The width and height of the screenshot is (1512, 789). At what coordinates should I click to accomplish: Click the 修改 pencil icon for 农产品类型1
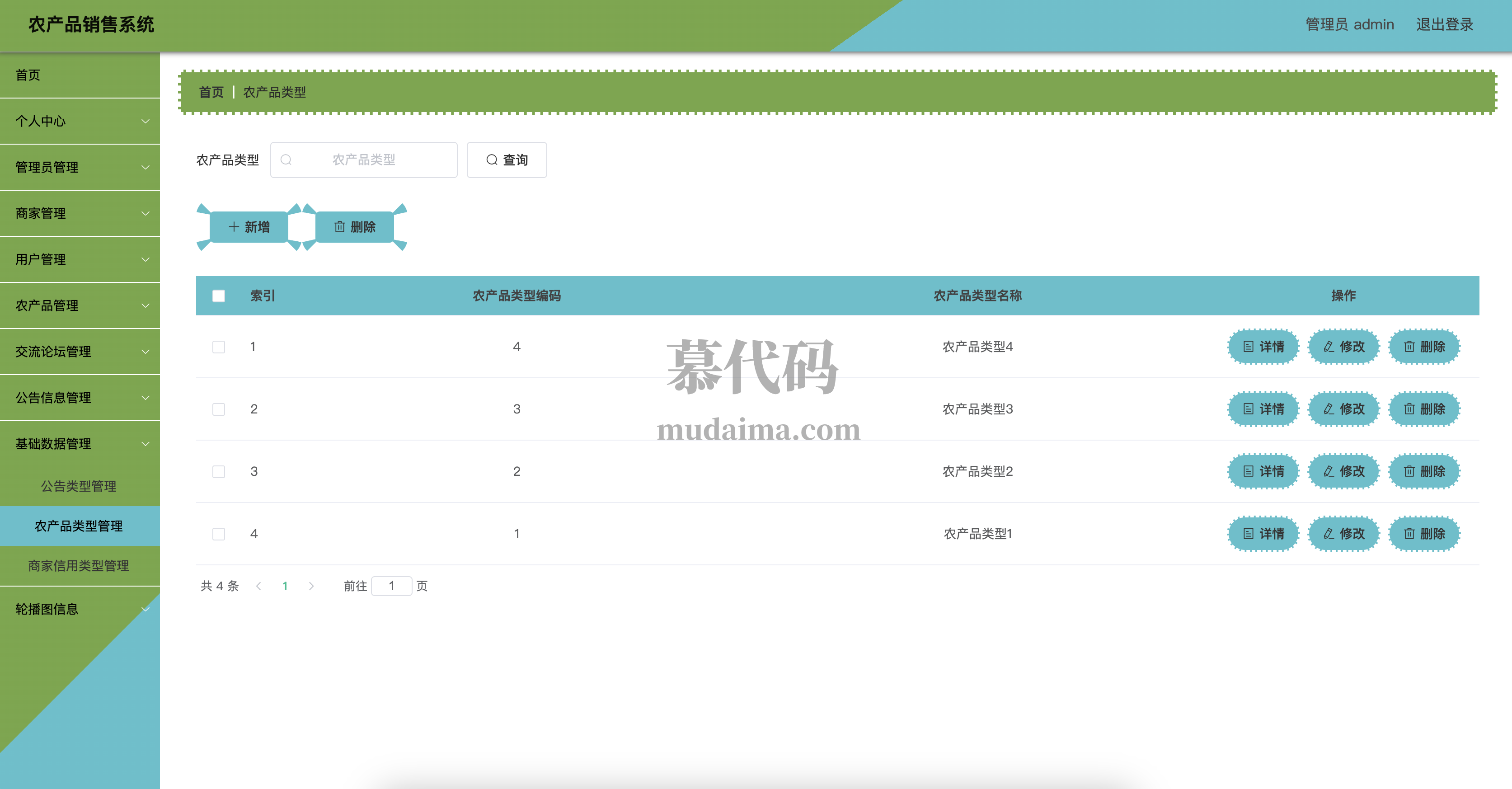(1329, 533)
